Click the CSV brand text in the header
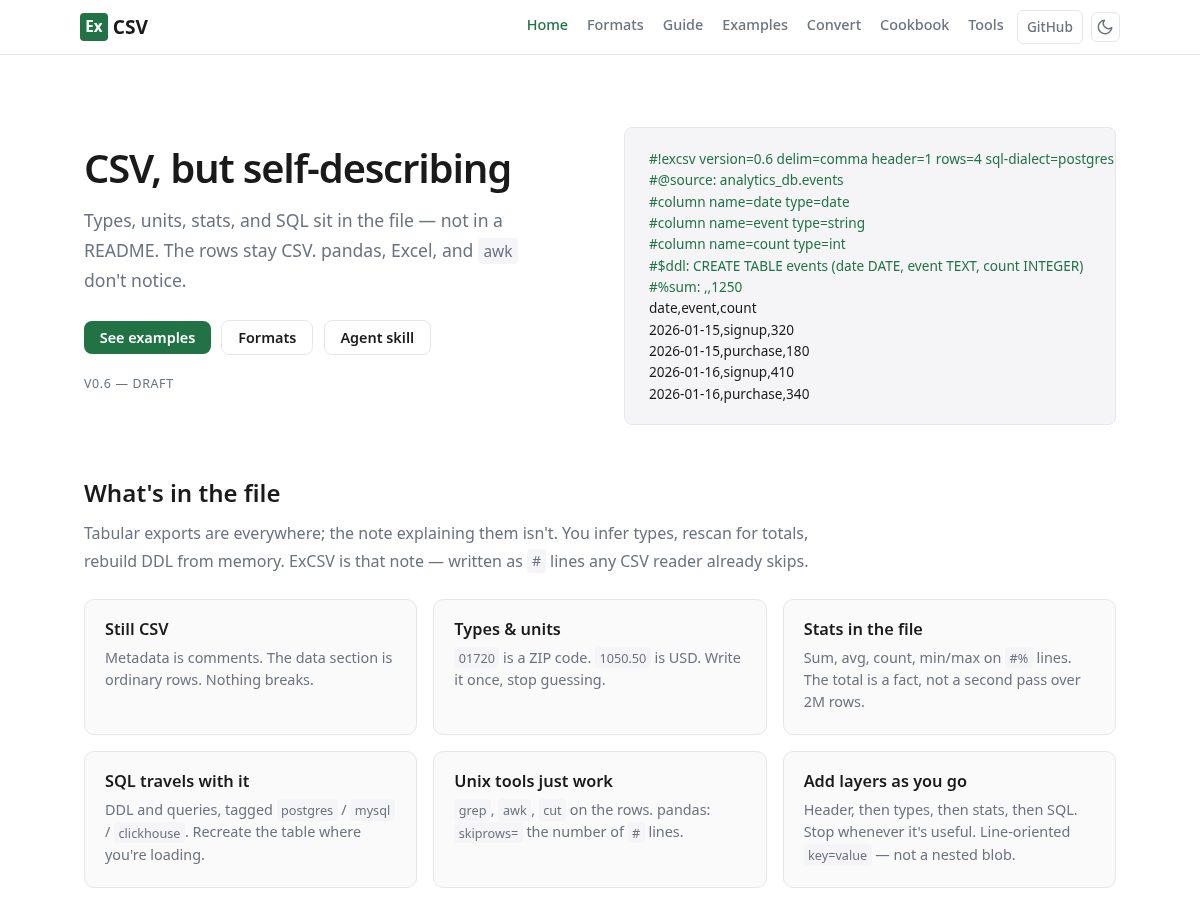1200x900 pixels. [x=131, y=27]
